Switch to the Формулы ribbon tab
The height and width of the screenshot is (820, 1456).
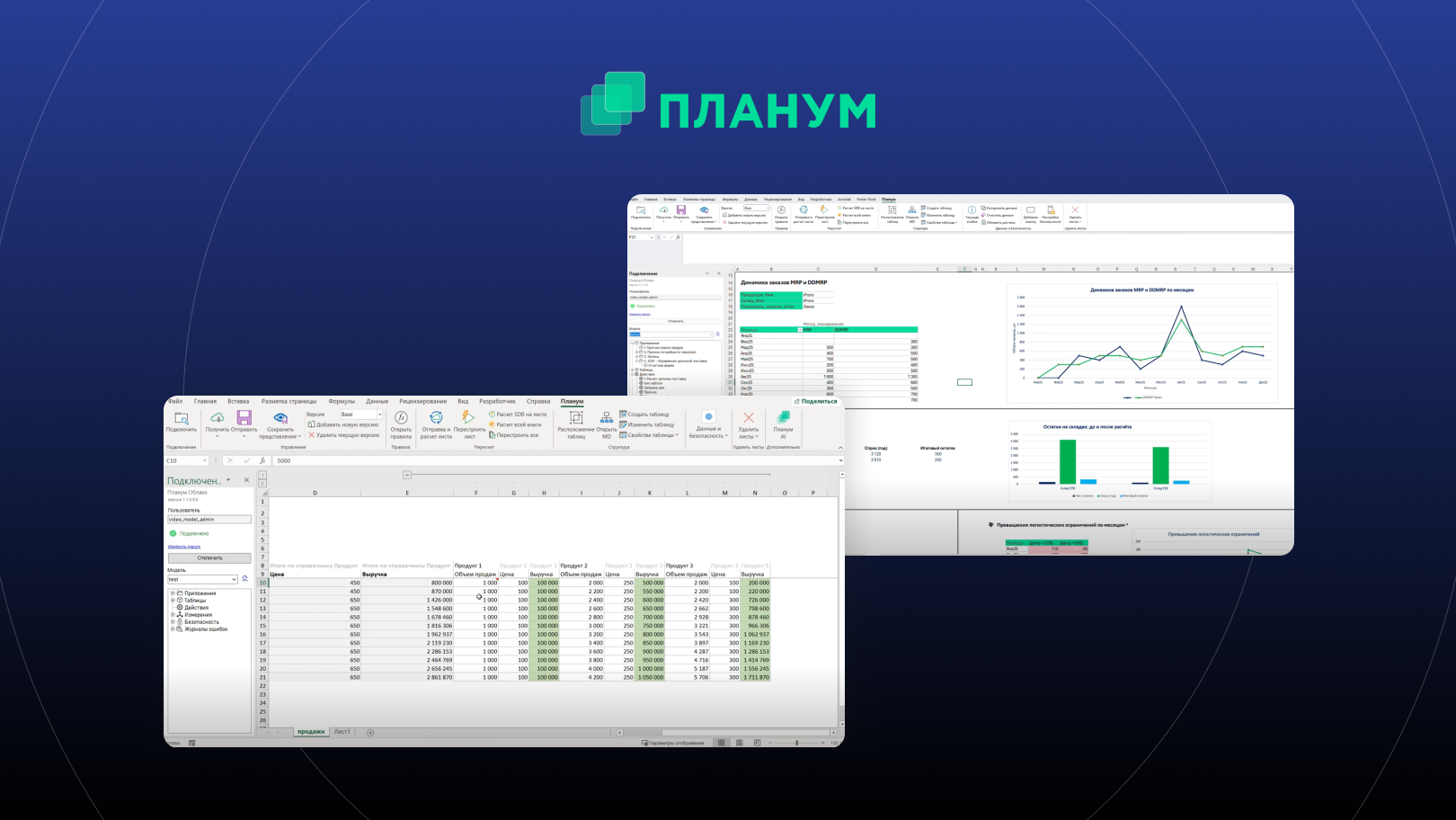pos(342,402)
